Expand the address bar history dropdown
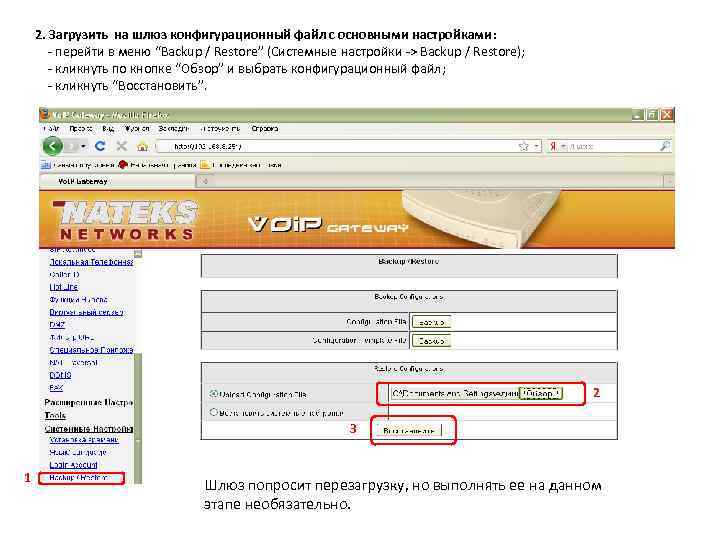Viewport: 720px width, 540px height. tap(536, 146)
